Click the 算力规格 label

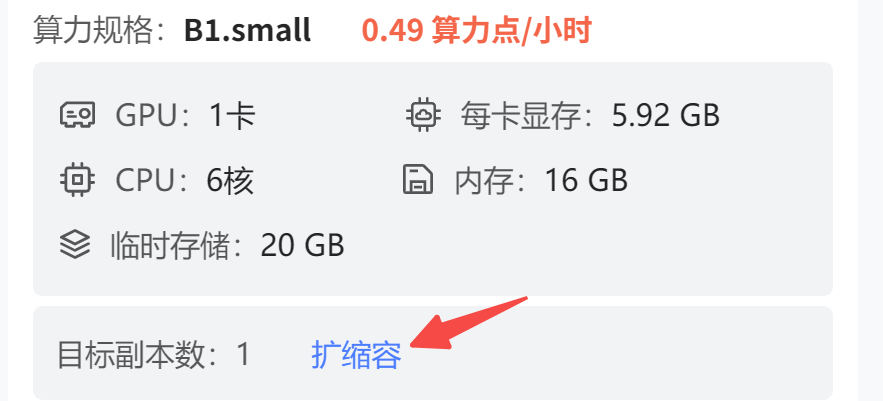[x=94, y=30]
